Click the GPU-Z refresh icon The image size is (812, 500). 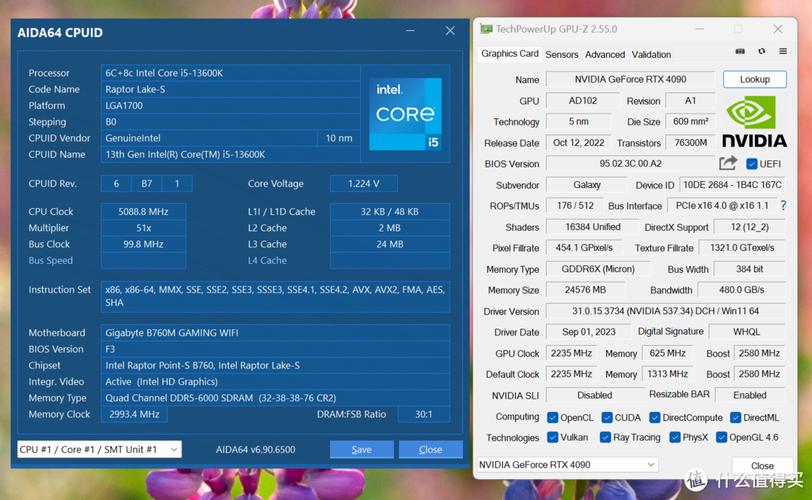click(x=761, y=51)
